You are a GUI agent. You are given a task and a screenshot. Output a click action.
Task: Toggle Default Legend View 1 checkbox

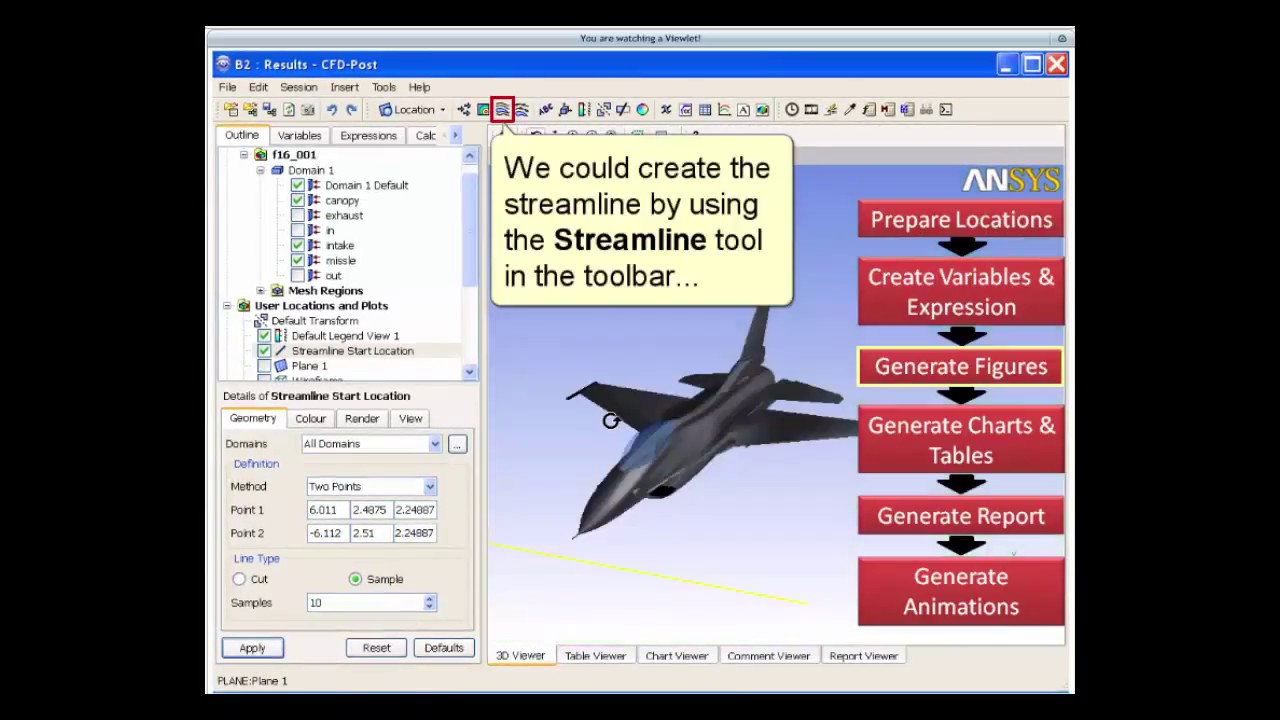[264, 336]
